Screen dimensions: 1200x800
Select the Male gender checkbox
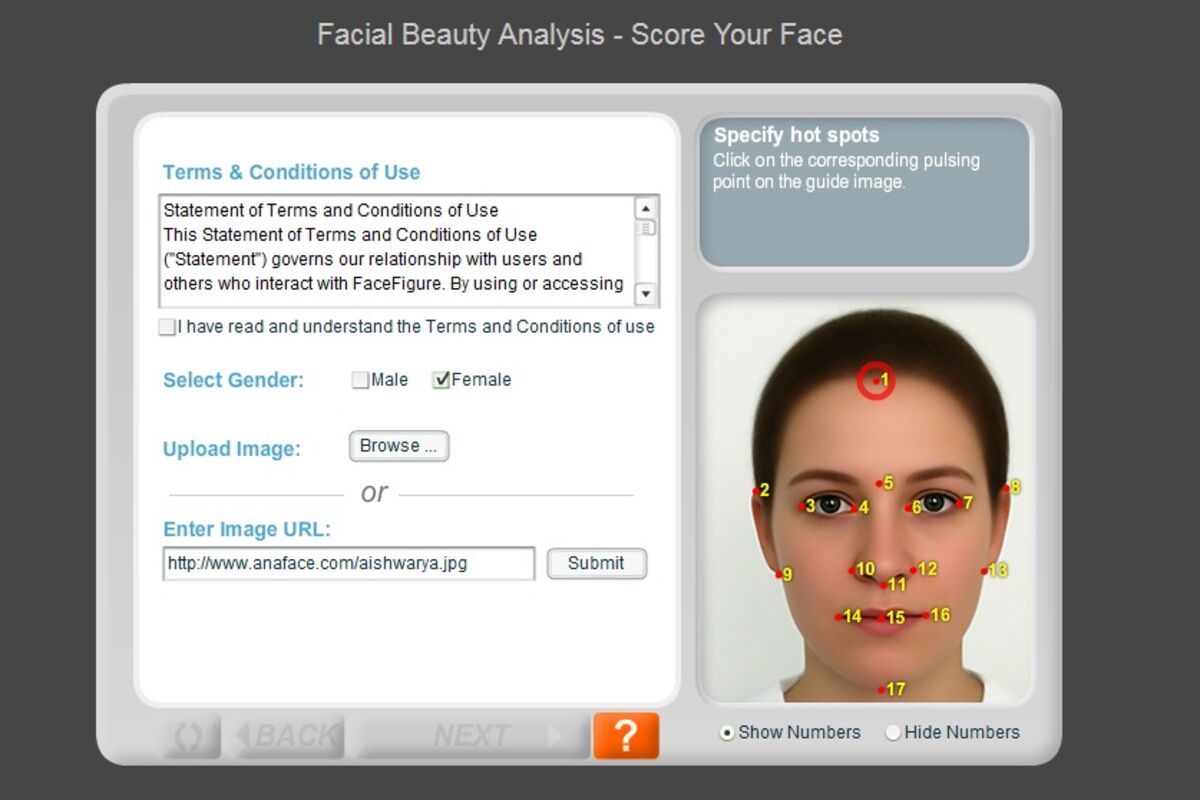click(x=360, y=380)
